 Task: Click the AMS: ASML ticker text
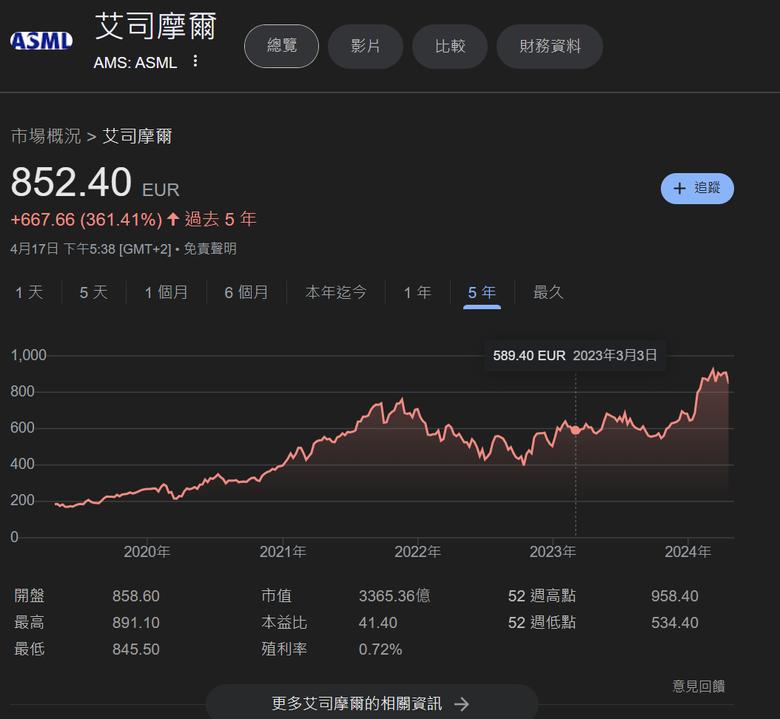pyautogui.click(x=135, y=63)
